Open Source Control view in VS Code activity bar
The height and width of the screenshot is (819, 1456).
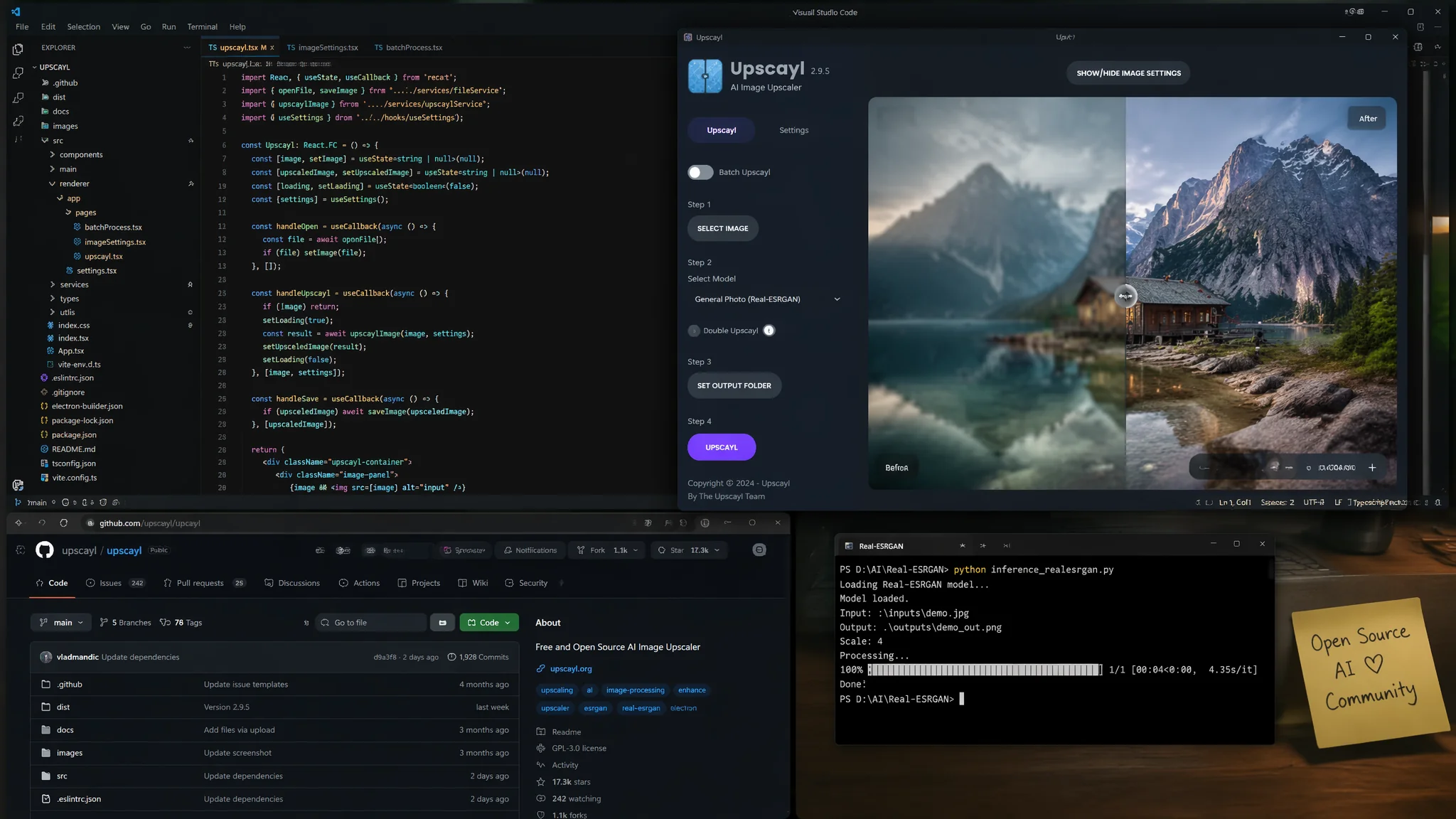coord(18,97)
